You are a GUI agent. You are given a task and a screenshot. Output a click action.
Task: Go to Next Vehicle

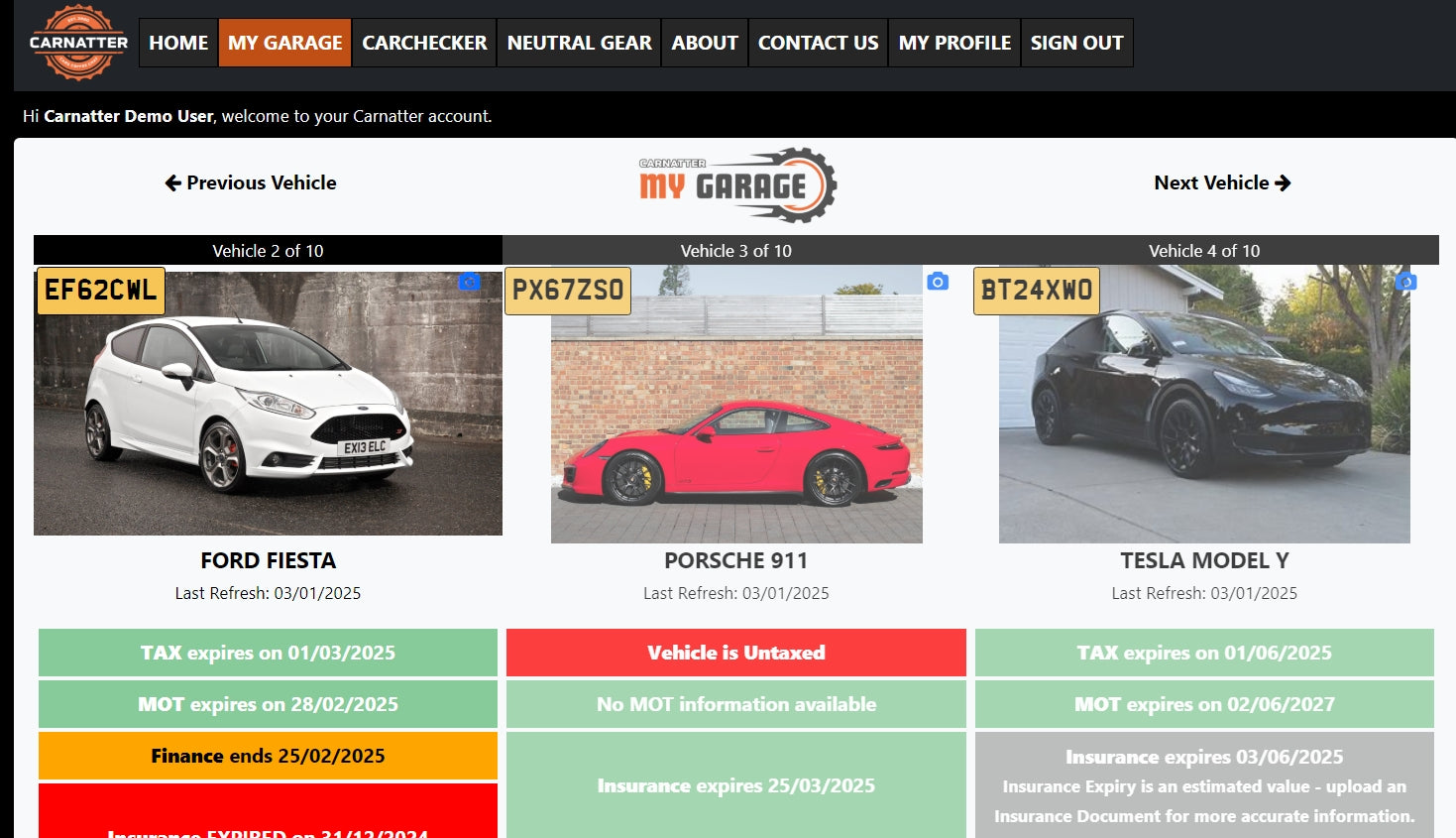click(x=1222, y=182)
